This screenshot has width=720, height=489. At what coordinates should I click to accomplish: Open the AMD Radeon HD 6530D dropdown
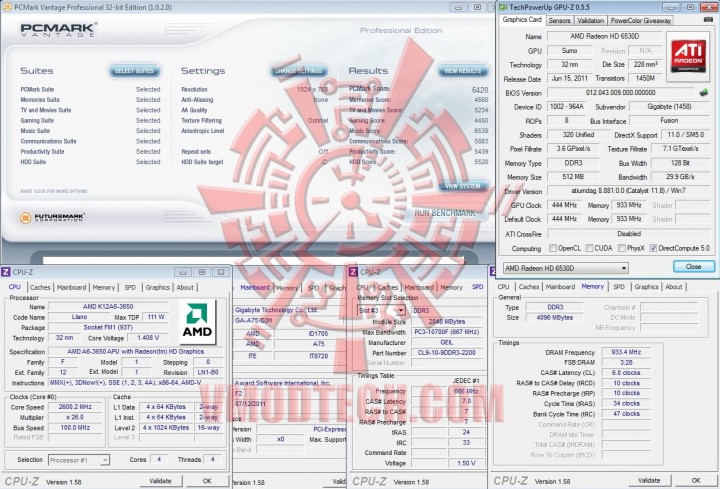click(566, 268)
